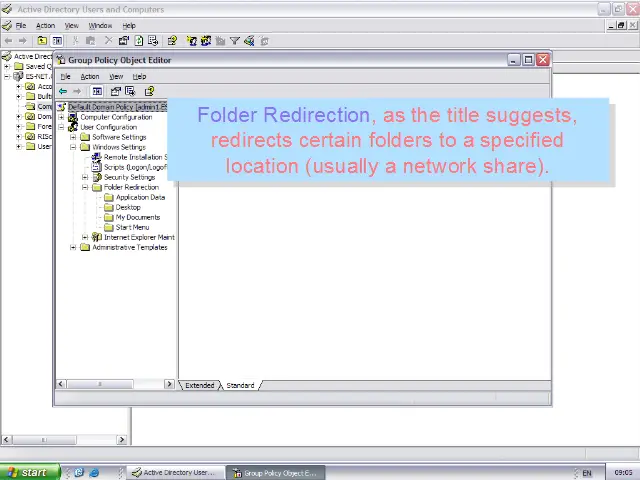The height and width of the screenshot is (480, 640).
Task: Click the Help icon in Active Directory toolbar
Action: (x=172, y=41)
